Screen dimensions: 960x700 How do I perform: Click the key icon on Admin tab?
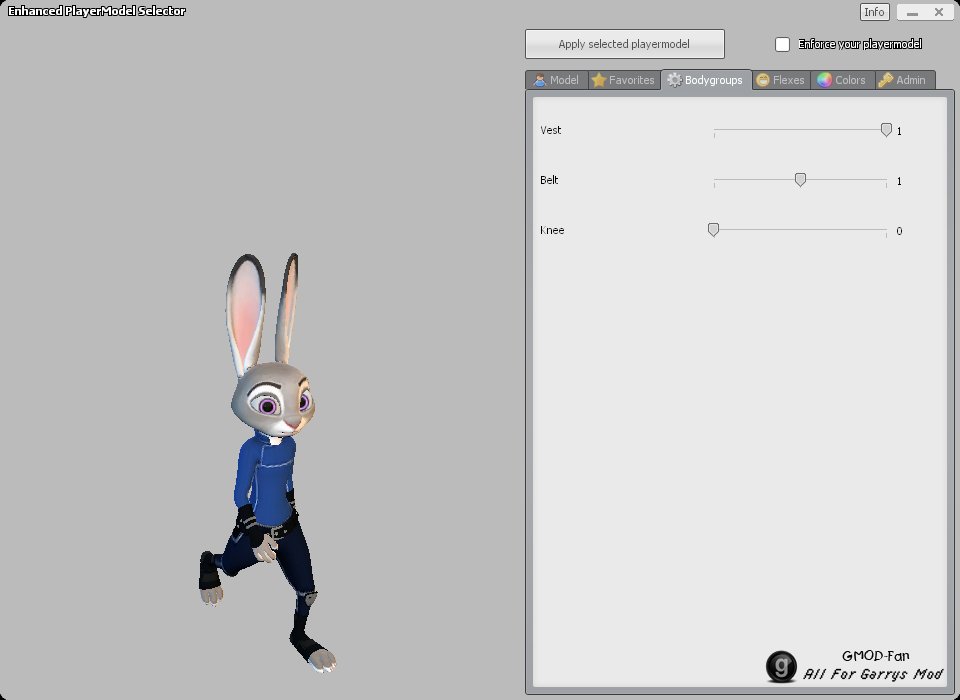click(x=885, y=80)
